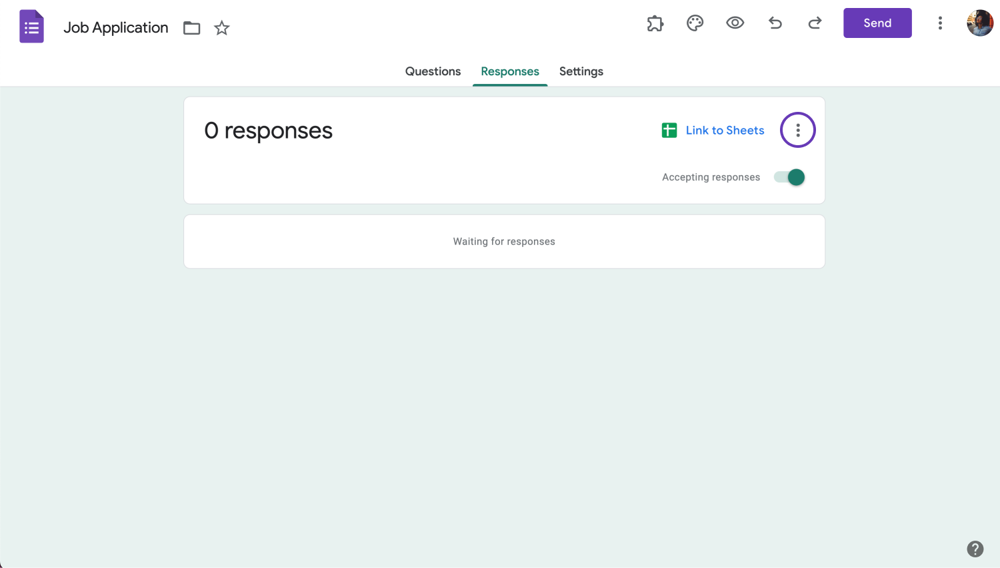This screenshot has height=568, width=1000.
Task: Click the Undo arrow
Action: tap(775, 23)
